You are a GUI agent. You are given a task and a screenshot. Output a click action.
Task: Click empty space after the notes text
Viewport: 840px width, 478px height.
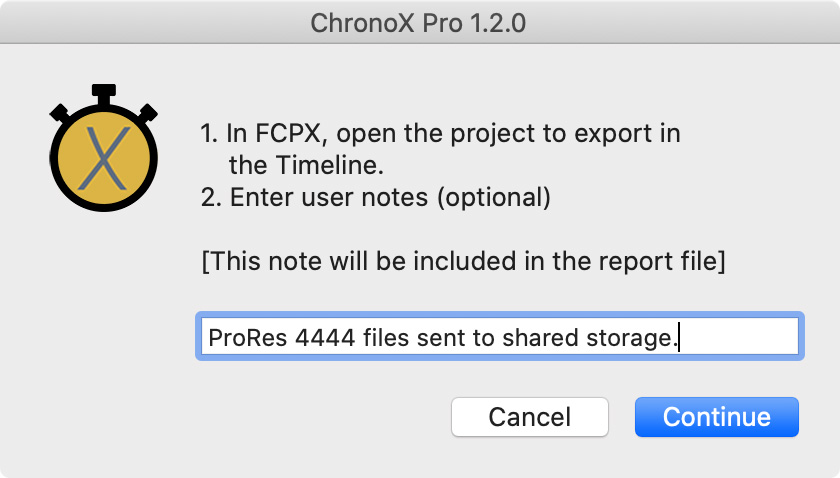point(739,337)
